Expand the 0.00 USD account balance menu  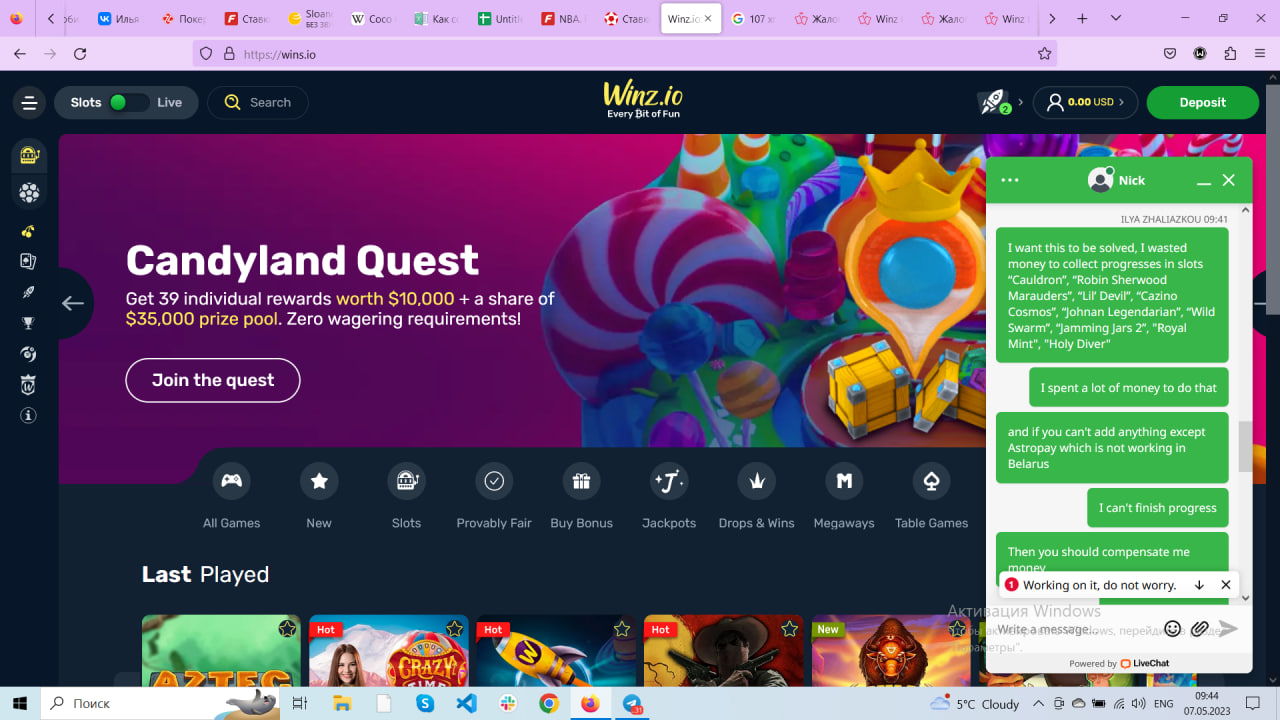[1085, 102]
